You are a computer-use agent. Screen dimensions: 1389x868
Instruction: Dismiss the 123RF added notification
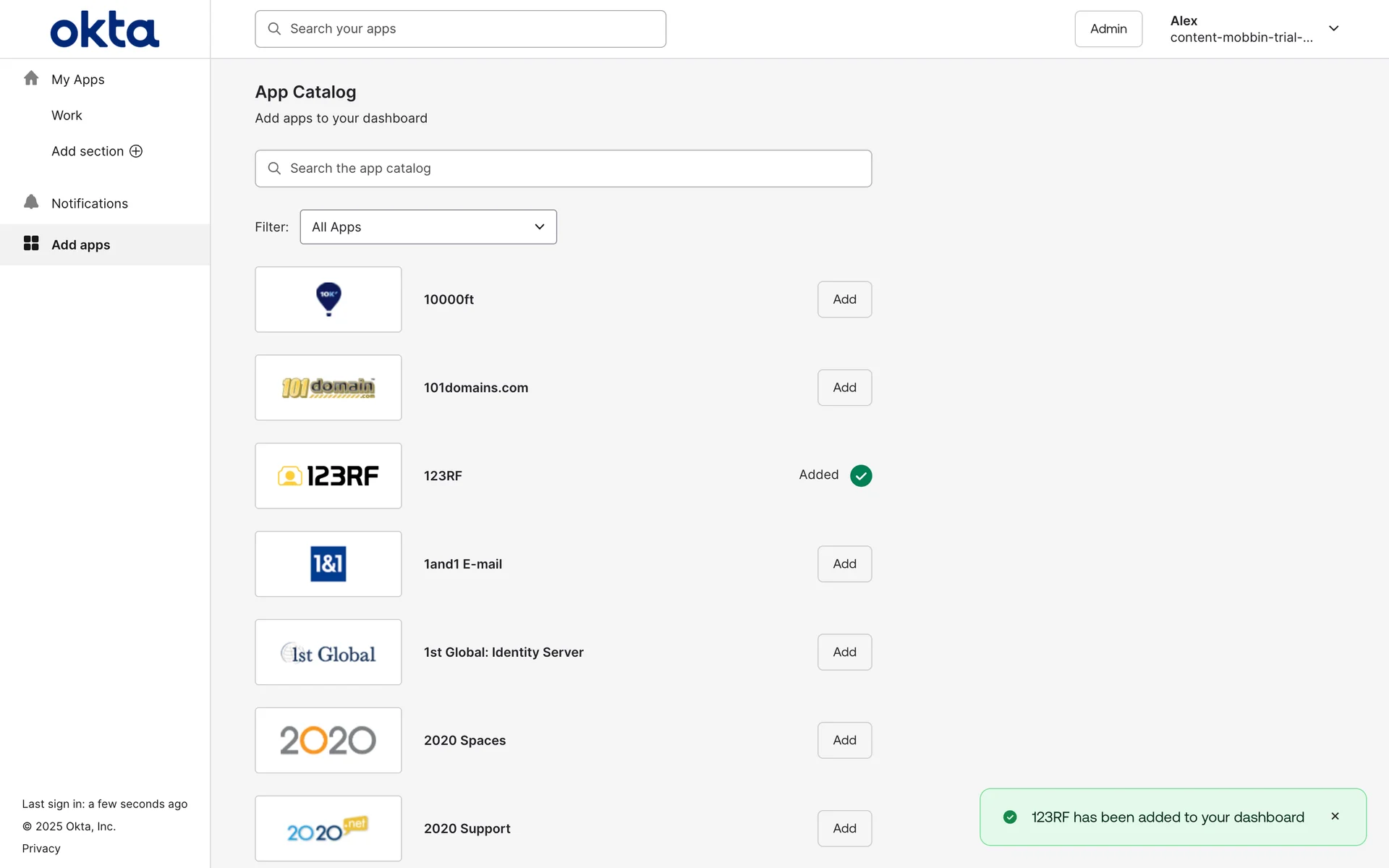tap(1335, 816)
